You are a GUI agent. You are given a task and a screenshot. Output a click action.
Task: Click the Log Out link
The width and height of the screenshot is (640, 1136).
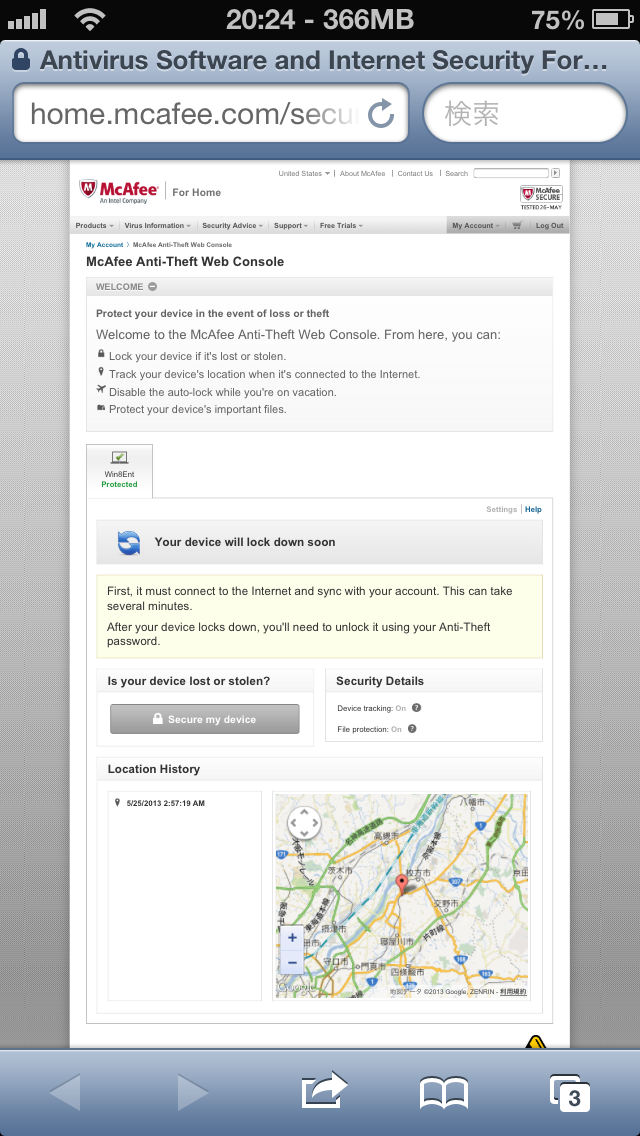(549, 225)
